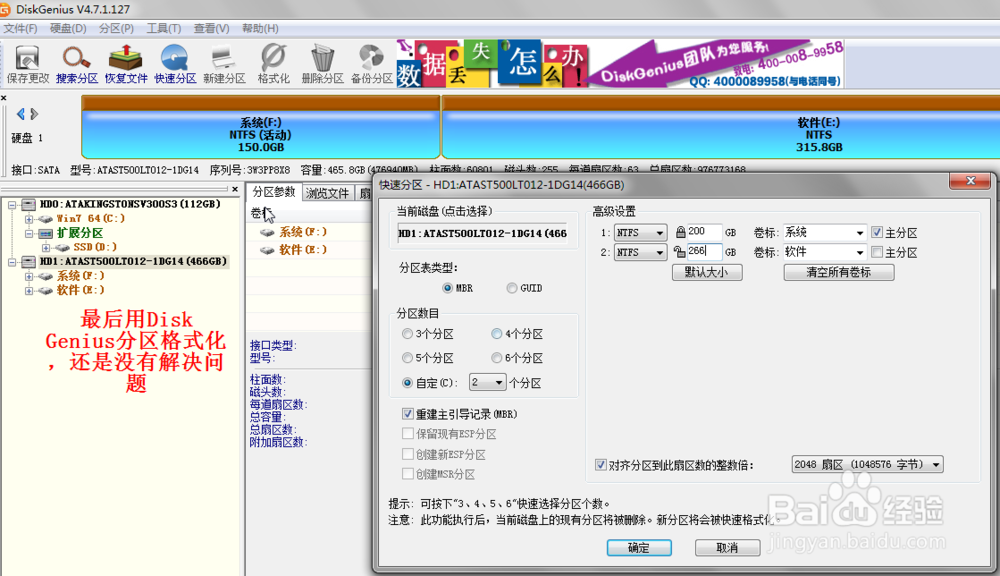Screen dimensions: 1000x576
Task: Click the DiskGenius data recovery banner ad
Action: [x=620, y=64]
